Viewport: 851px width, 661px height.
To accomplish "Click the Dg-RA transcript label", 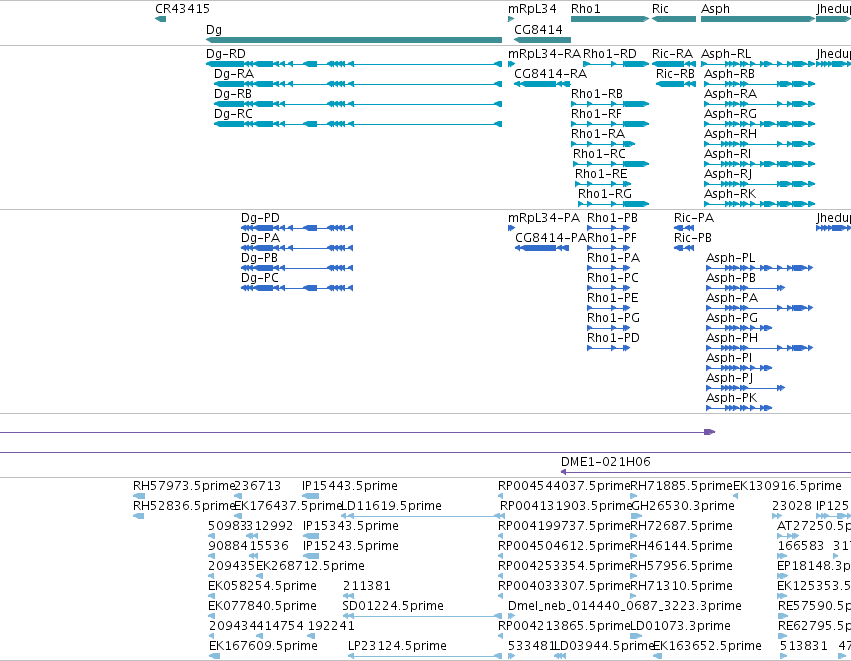I will 234,74.
